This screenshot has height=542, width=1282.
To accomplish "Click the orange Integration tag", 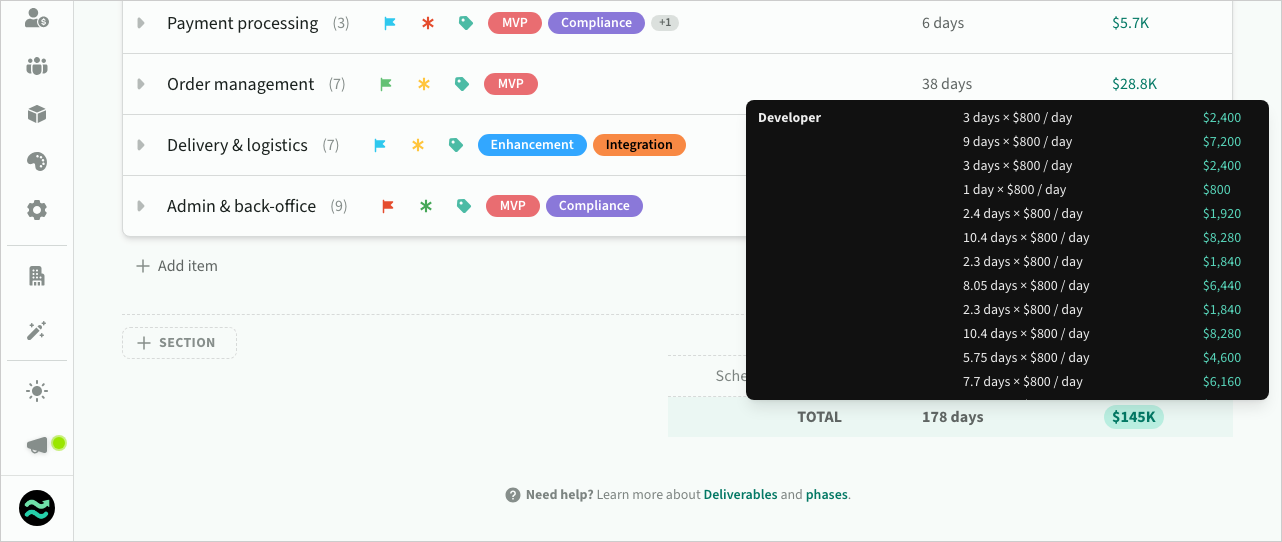I will (x=639, y=145).
